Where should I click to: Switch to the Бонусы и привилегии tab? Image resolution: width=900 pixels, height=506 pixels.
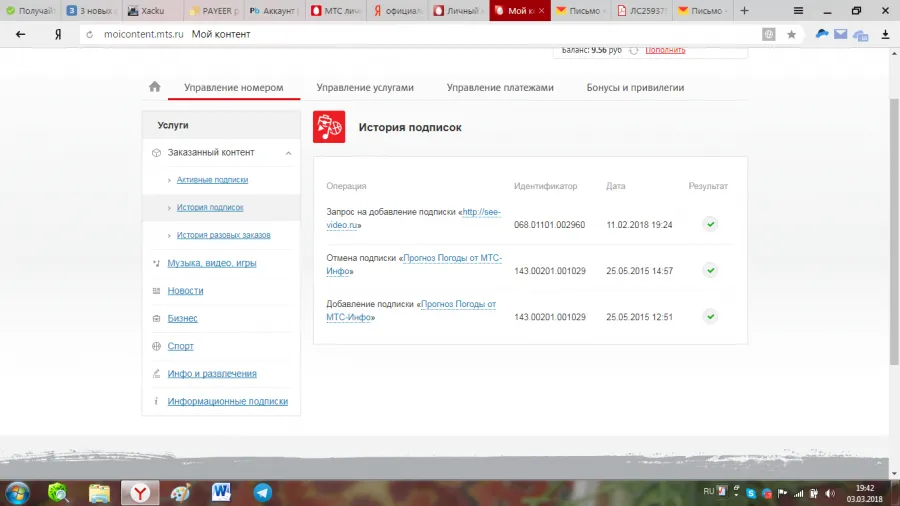pos(635,88)
